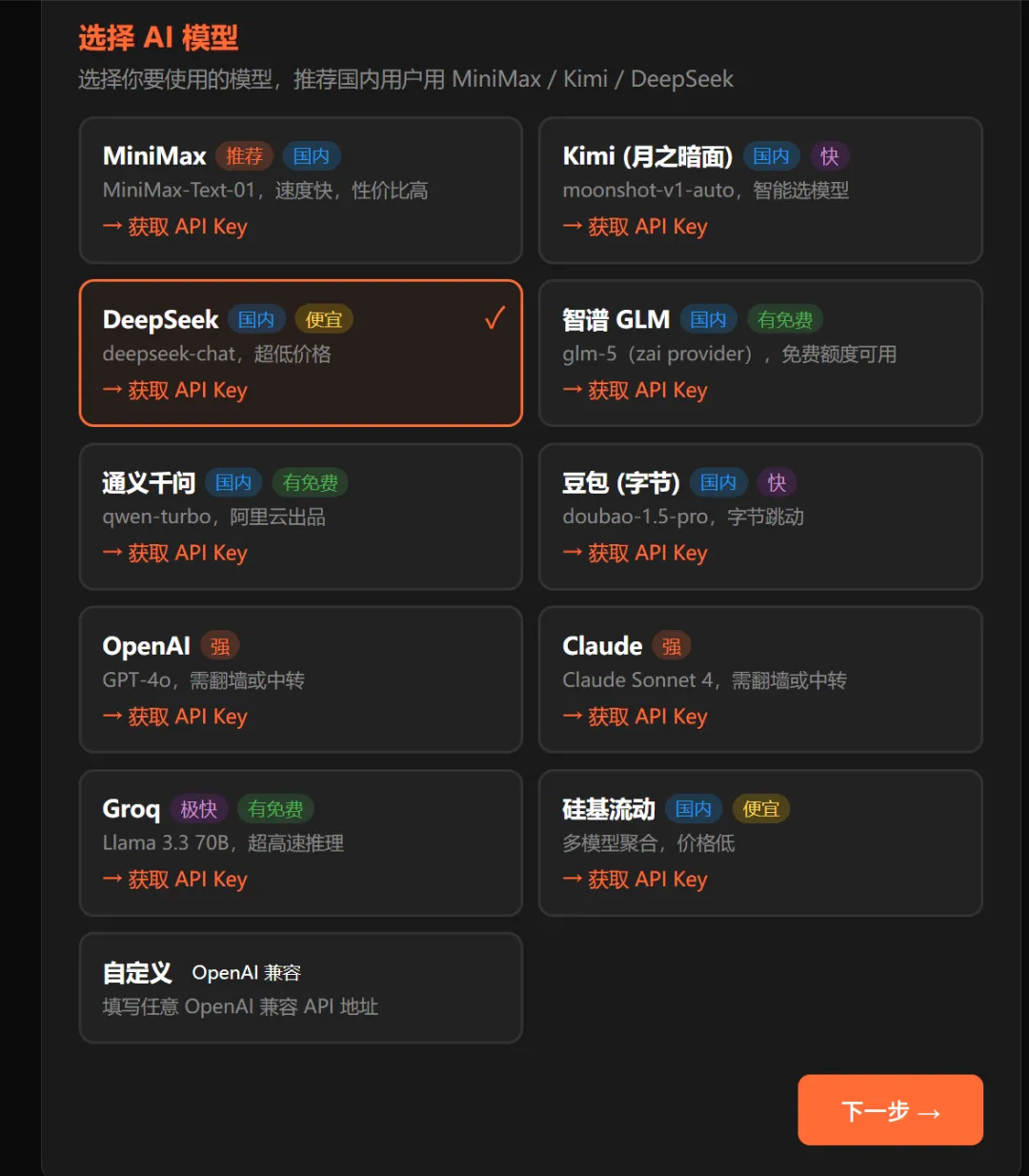Choose the 硅基流动 model card
This screenshot has height=1176, width=1029.
[x=760, y=842]
